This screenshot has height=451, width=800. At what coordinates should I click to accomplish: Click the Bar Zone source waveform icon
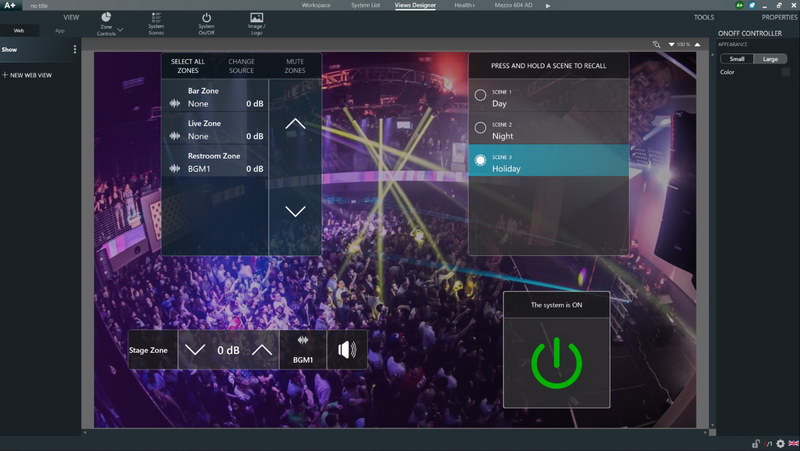174,103
